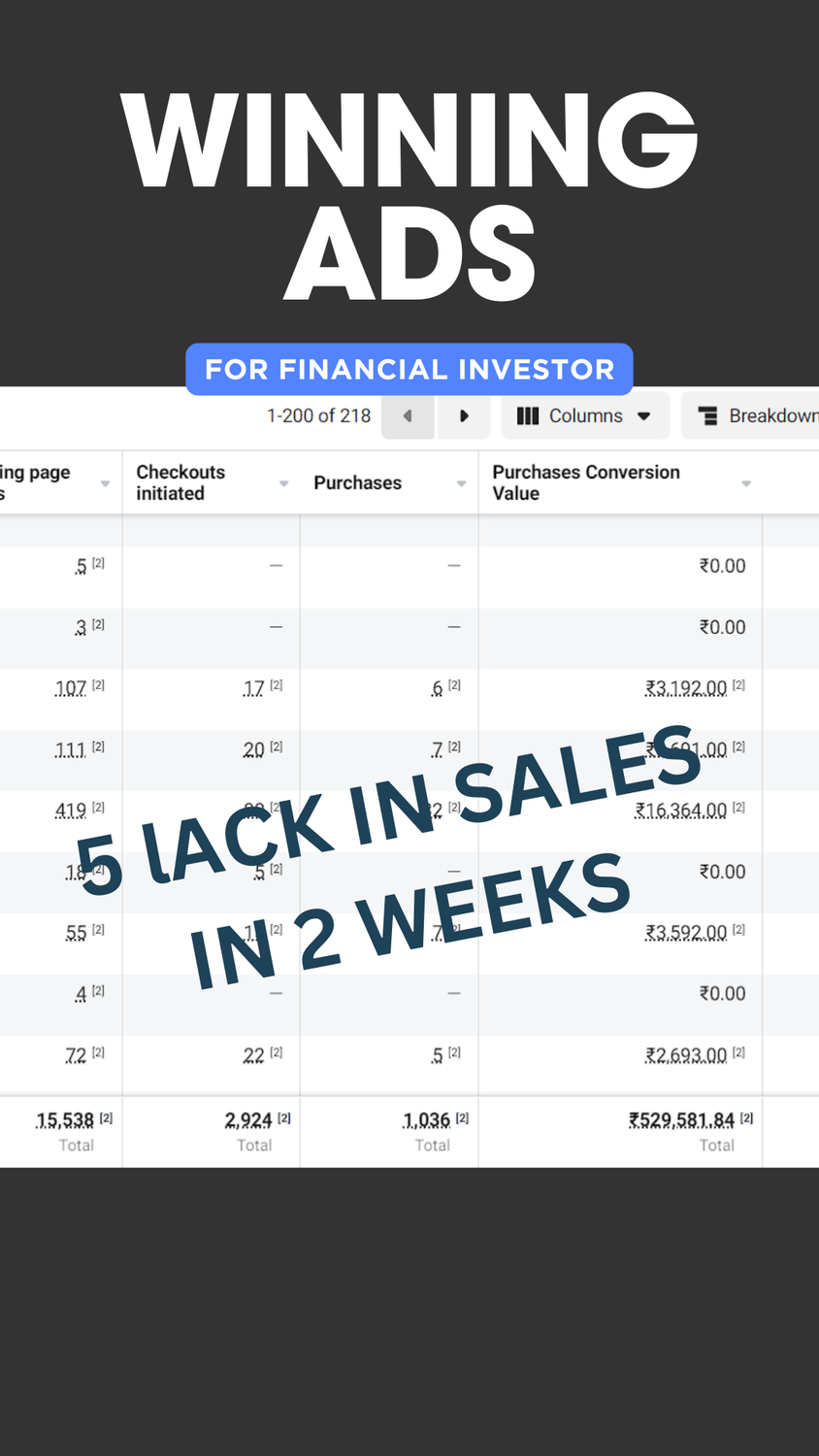Image resolution: width=819 pixels, height=1456 pixels.
Task: Expand Purchases column options arrow
Action: click(462, 483)
